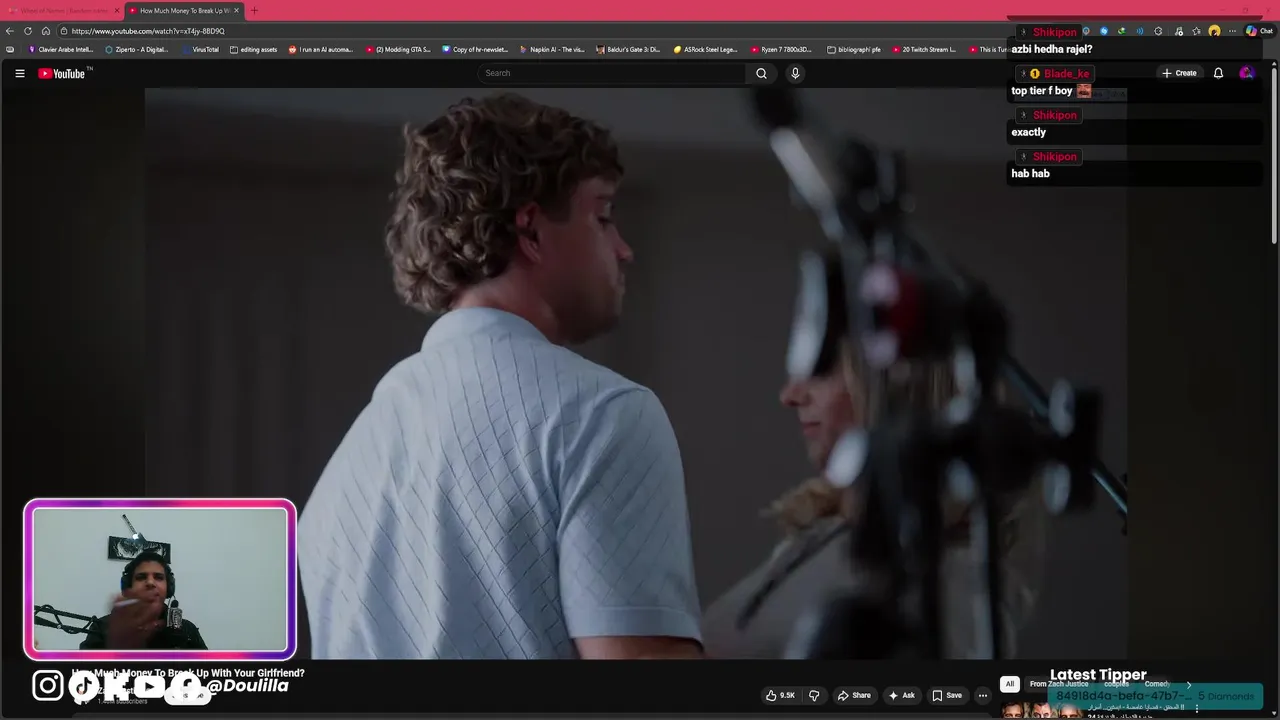Click the browser address bar URL
1280x720 pixels.
pos(148,31)
